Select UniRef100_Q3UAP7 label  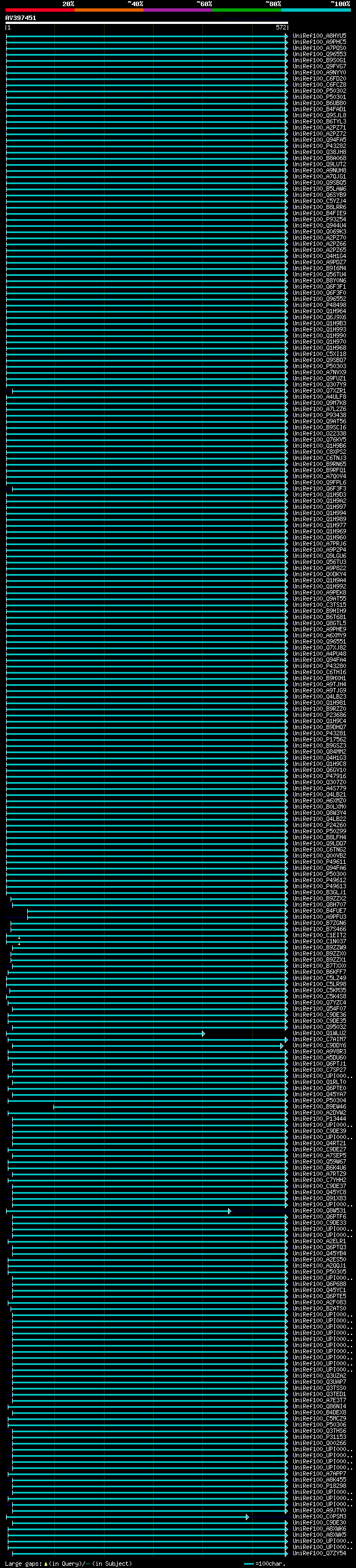point(319,1382)
